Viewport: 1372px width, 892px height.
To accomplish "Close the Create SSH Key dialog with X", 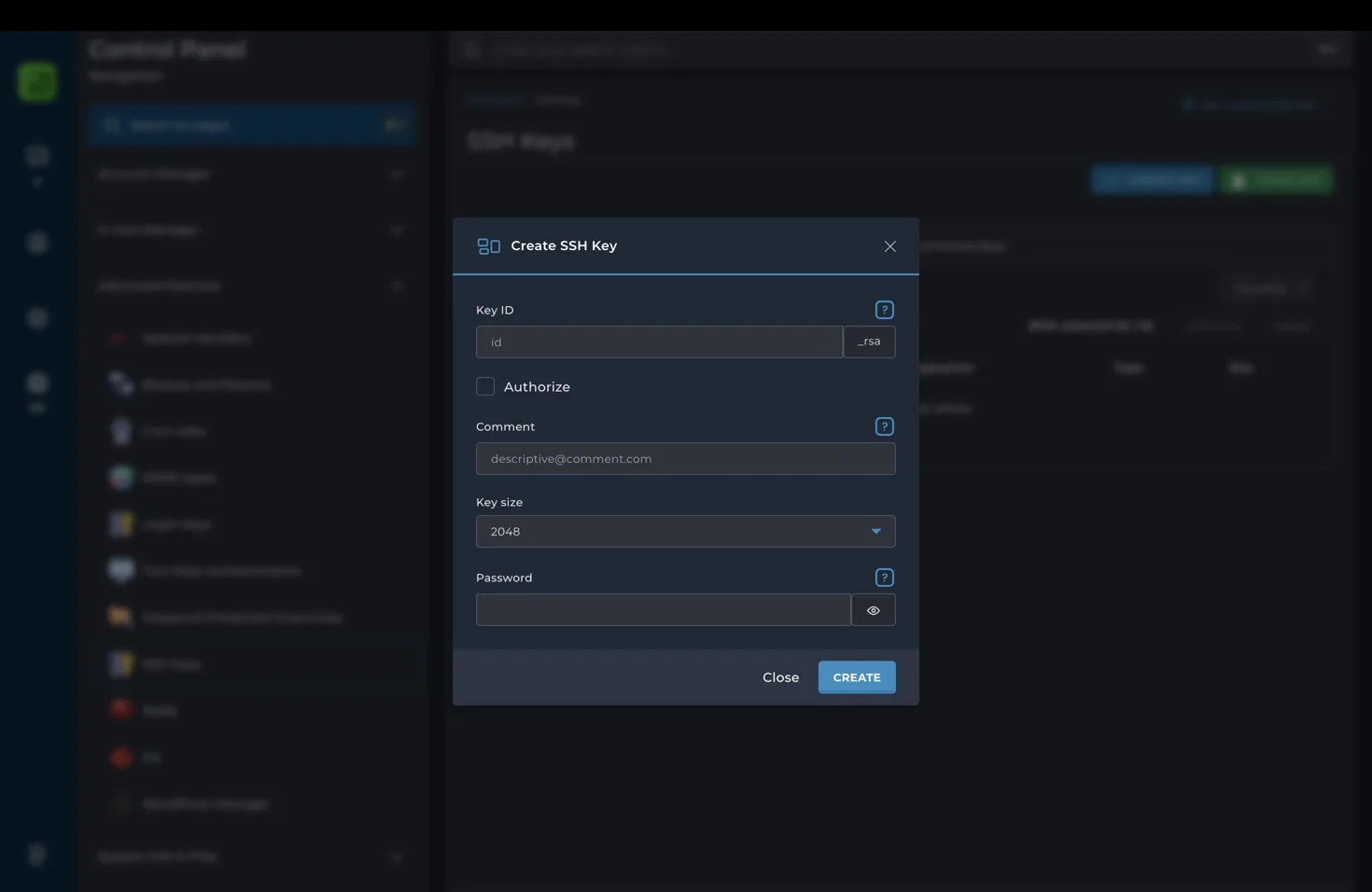I will coord(889,246).
